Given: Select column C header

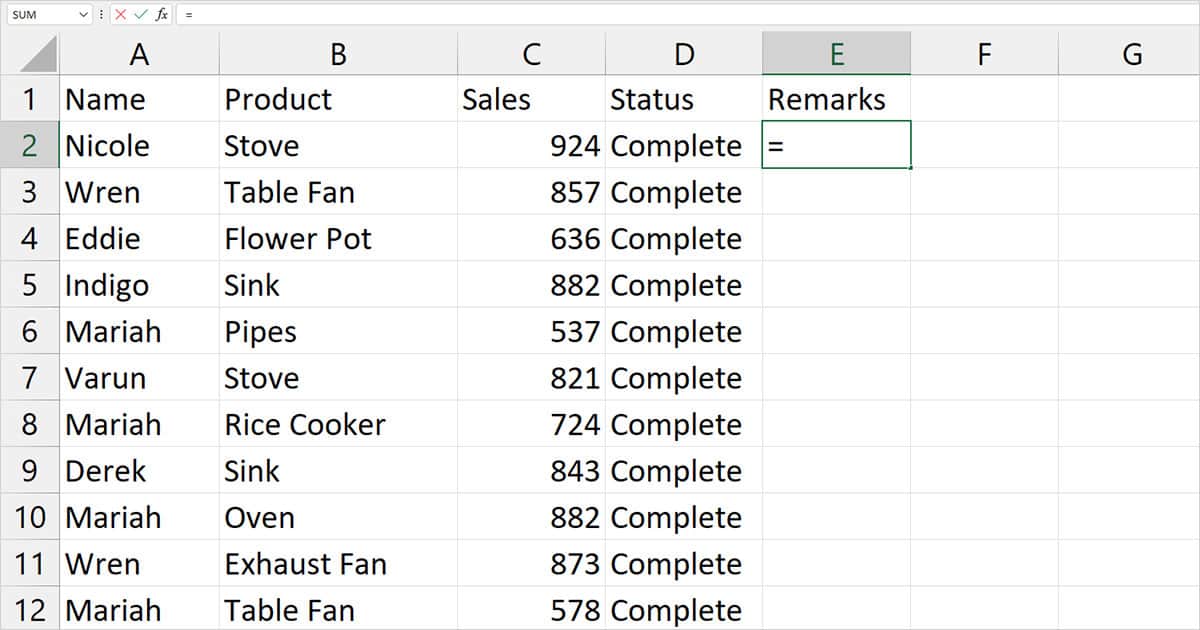Looking at the screenshot, I should 532,53.
